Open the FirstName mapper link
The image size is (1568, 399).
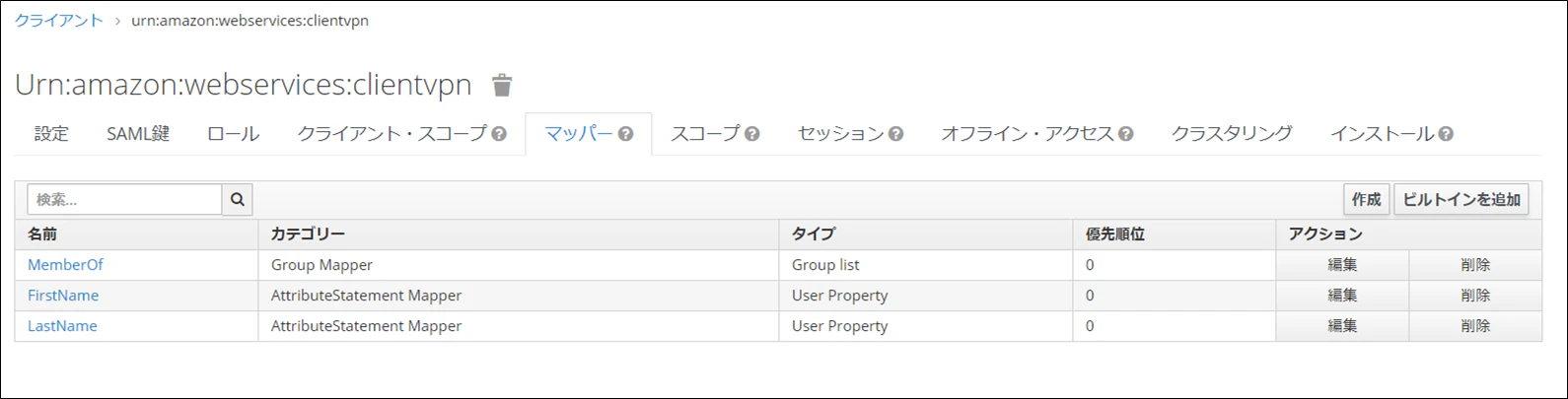tap(63, 296)
